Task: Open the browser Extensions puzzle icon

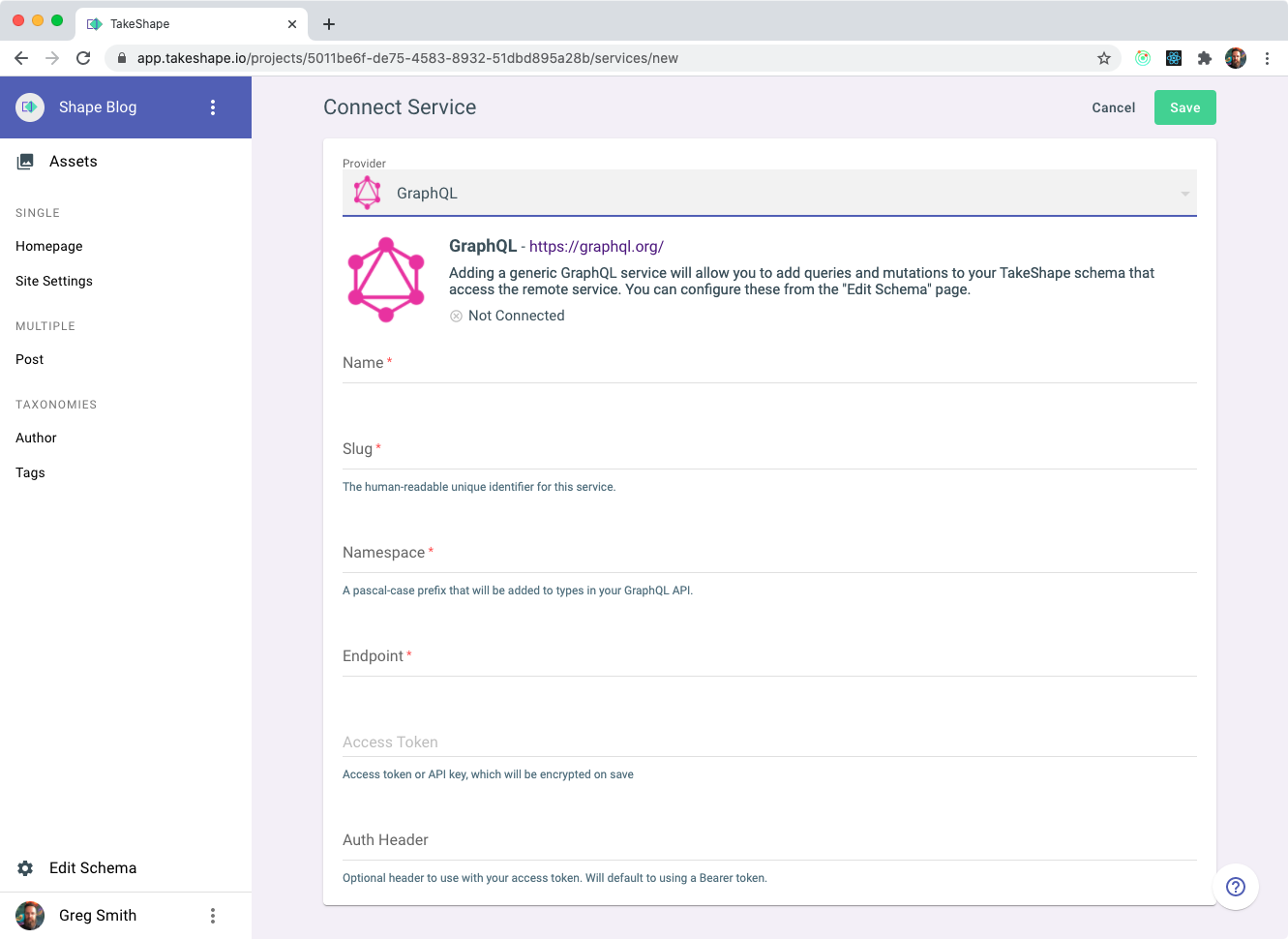Action: click(x=1205, y=58)
